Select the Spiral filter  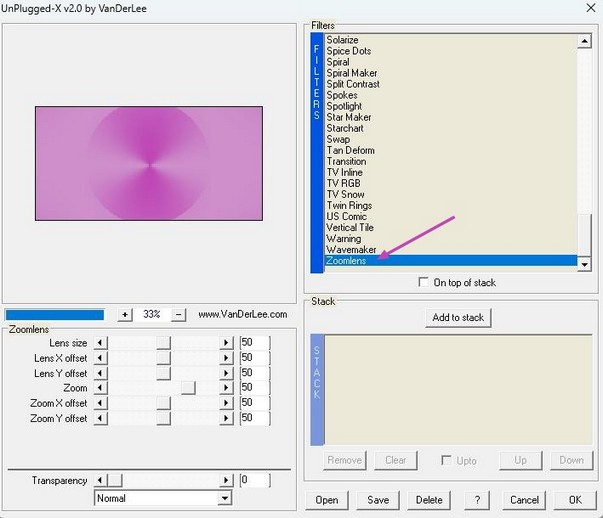tap(338, 62)
